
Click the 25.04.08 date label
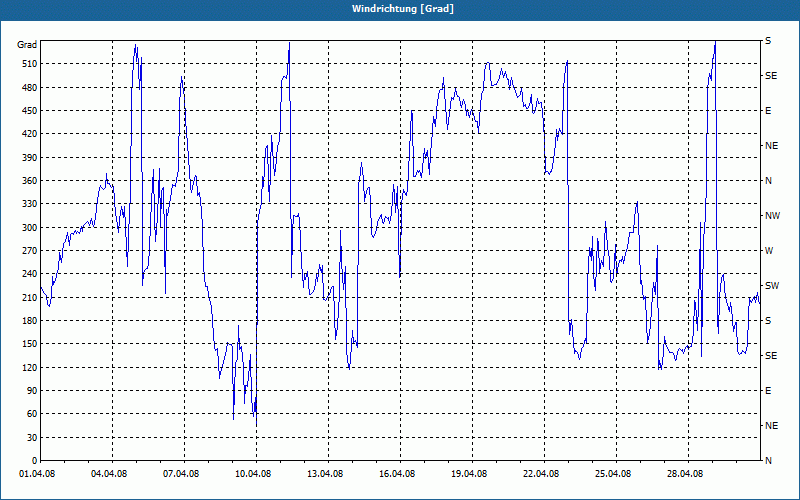point(613,474)
